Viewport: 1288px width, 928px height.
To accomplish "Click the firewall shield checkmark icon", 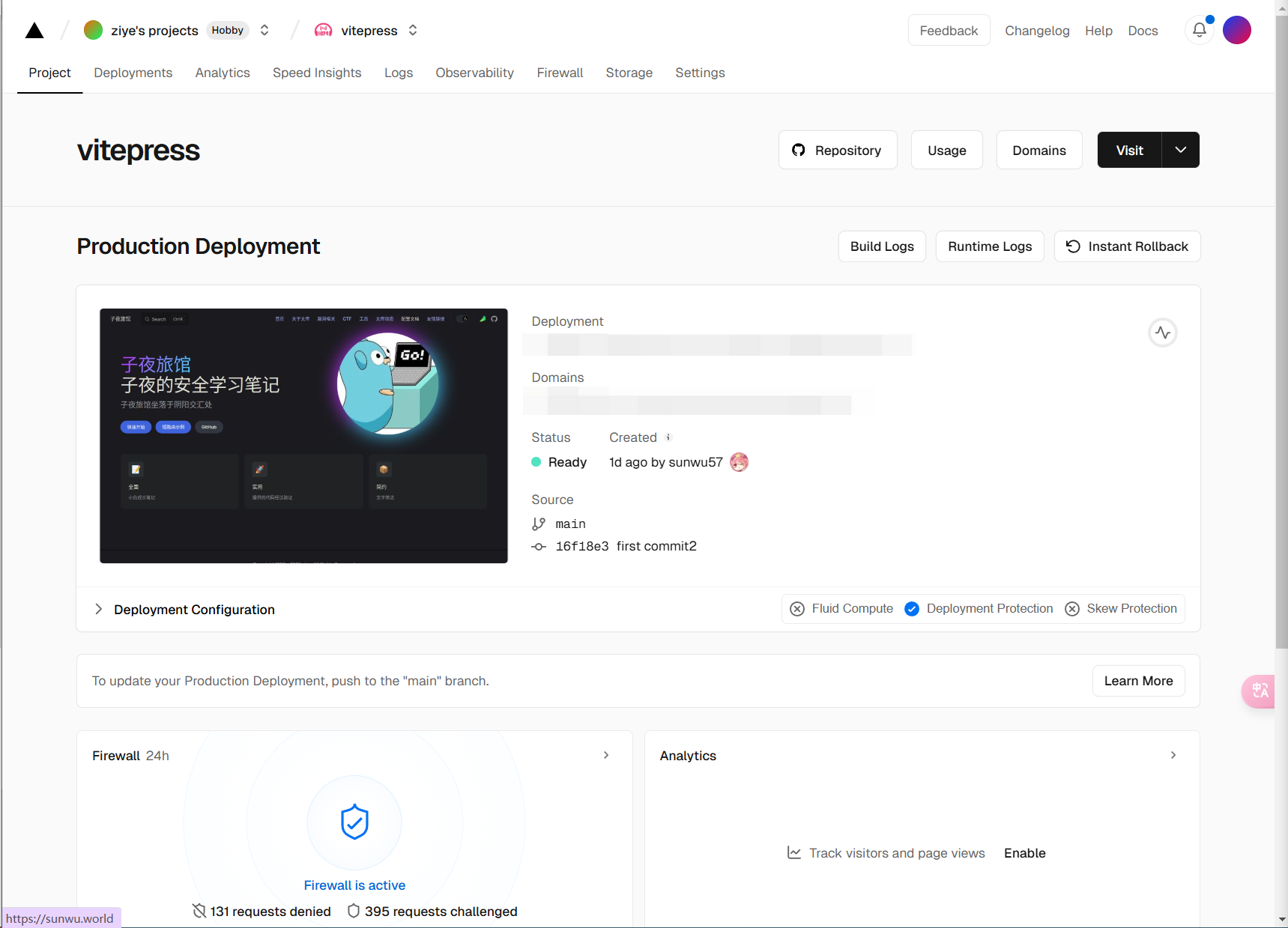I will click(x=354, y=822).
